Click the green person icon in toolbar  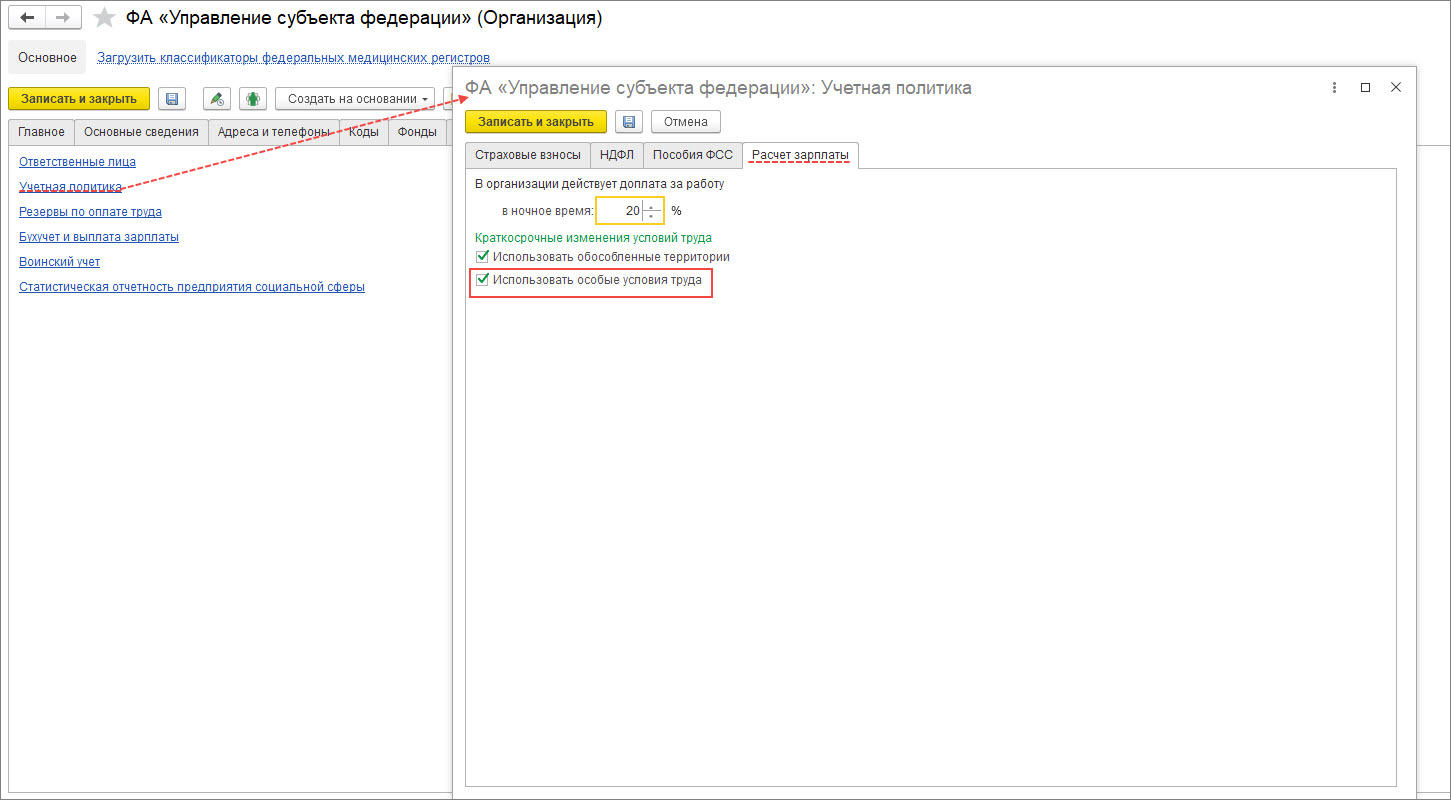pos(253,99)
